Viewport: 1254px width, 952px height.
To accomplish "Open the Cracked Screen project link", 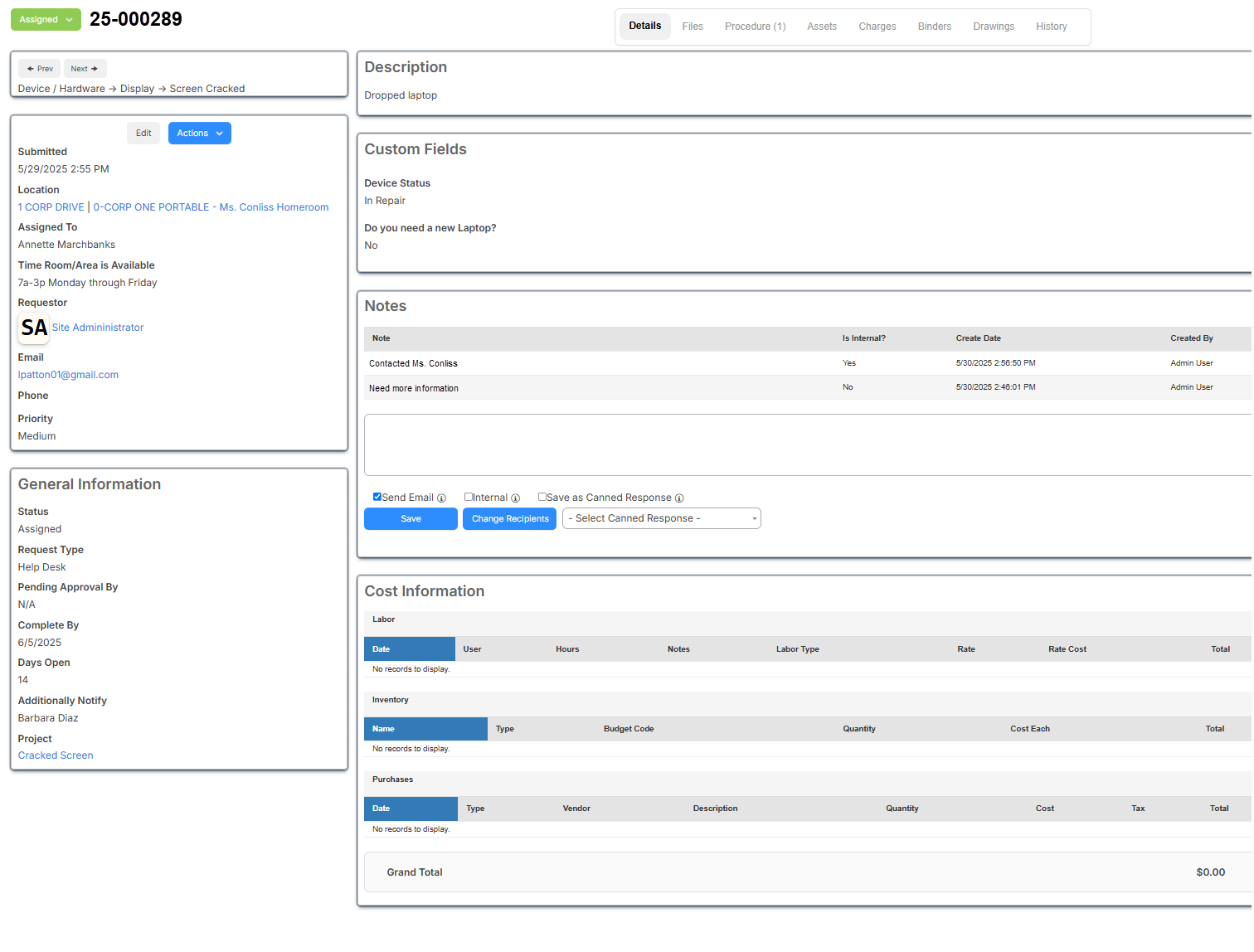I will click(56, 755).
